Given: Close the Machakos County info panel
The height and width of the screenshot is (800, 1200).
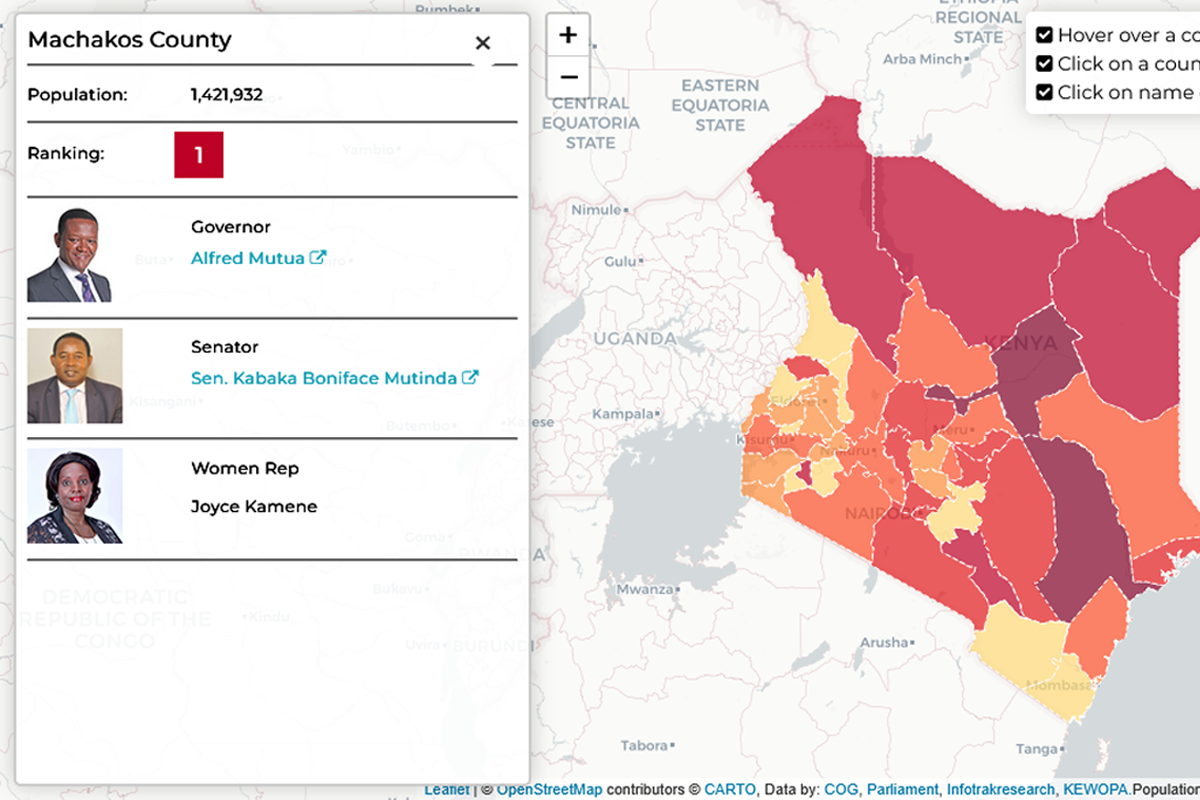Looking at the screenshot, I should point(483,43).
